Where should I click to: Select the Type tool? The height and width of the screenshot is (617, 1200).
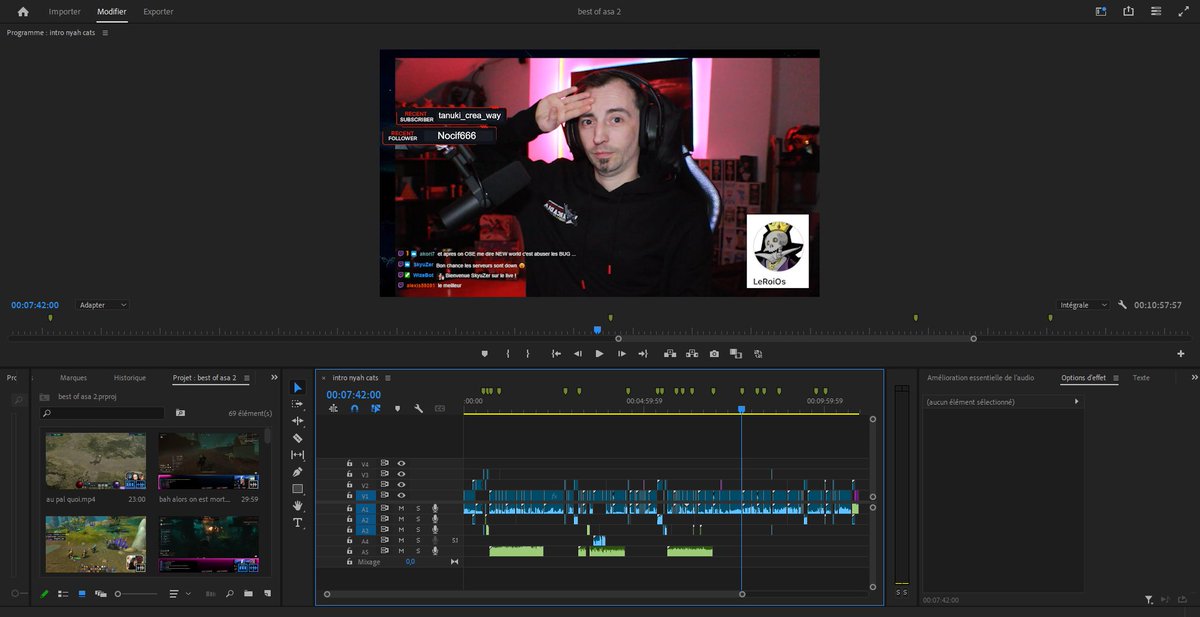297,523
